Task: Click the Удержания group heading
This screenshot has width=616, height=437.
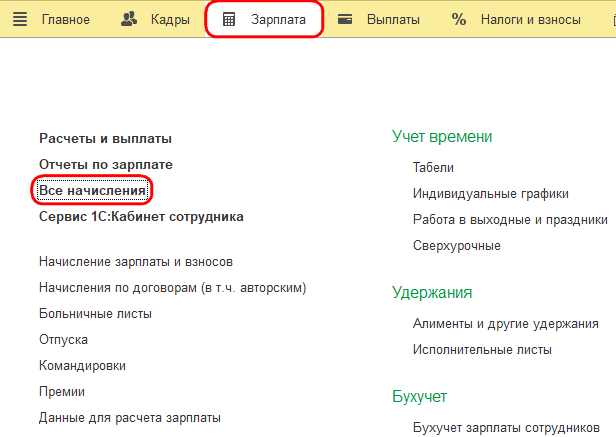Action: (x=432, y=293)
